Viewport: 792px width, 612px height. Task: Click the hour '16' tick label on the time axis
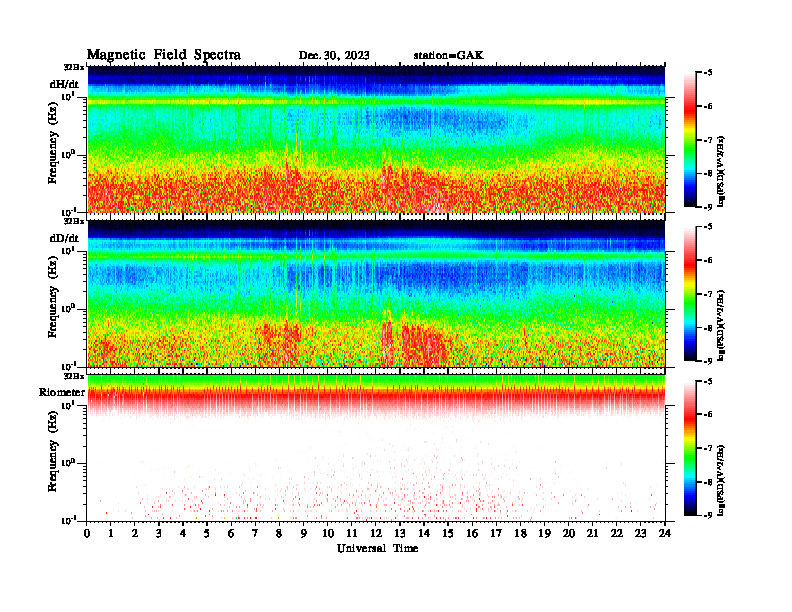click(472, 534)
